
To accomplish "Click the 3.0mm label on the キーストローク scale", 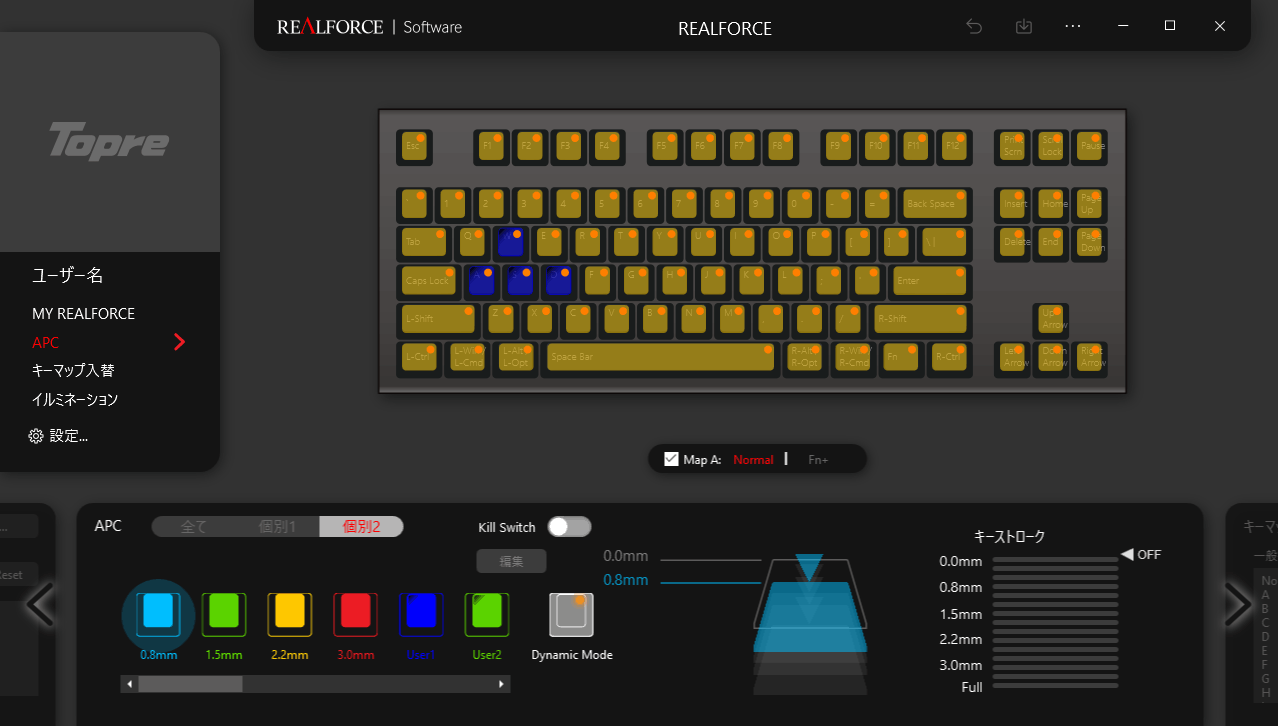I will point(961,665).
